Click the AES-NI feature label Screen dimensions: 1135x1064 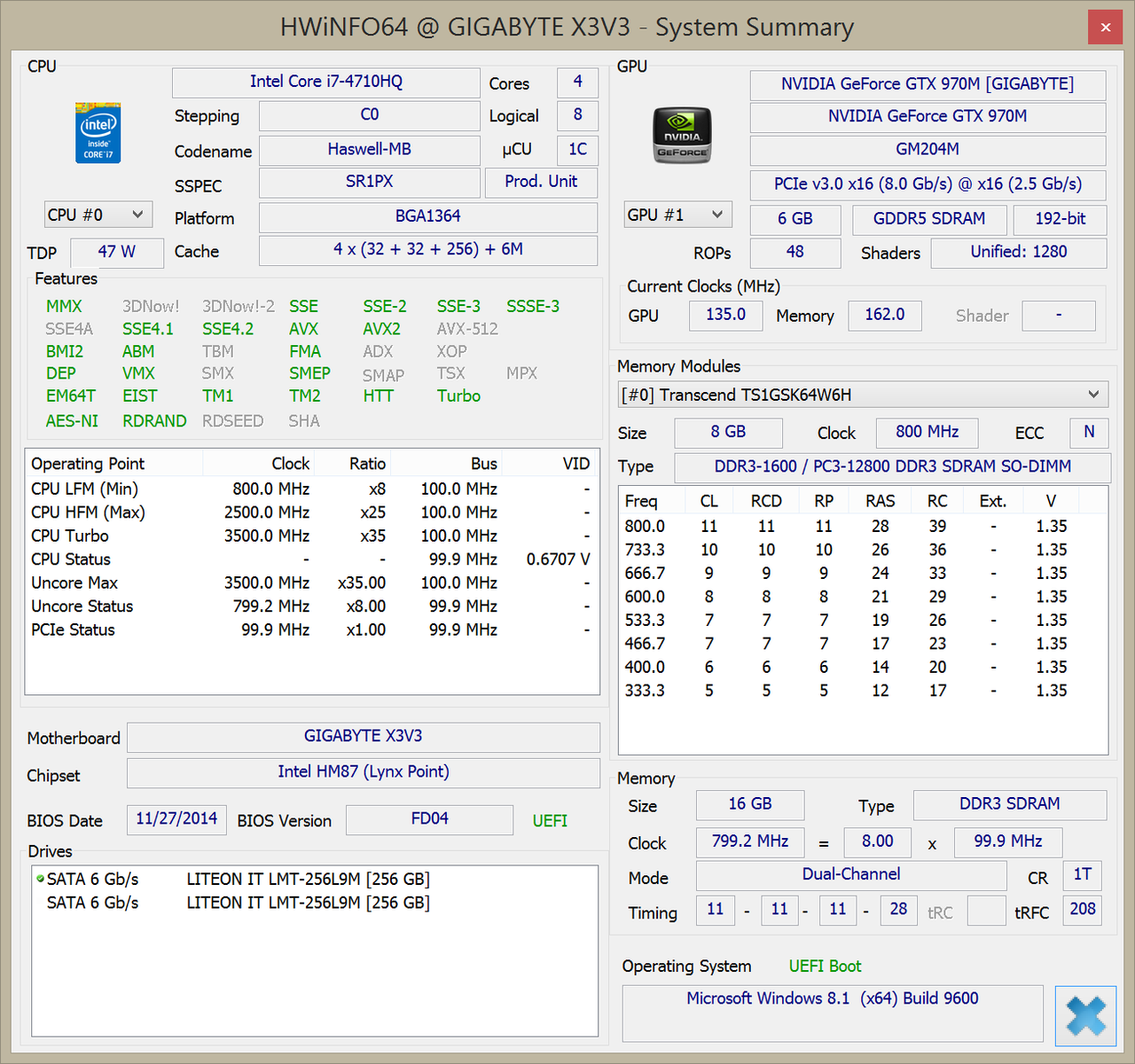72,421
